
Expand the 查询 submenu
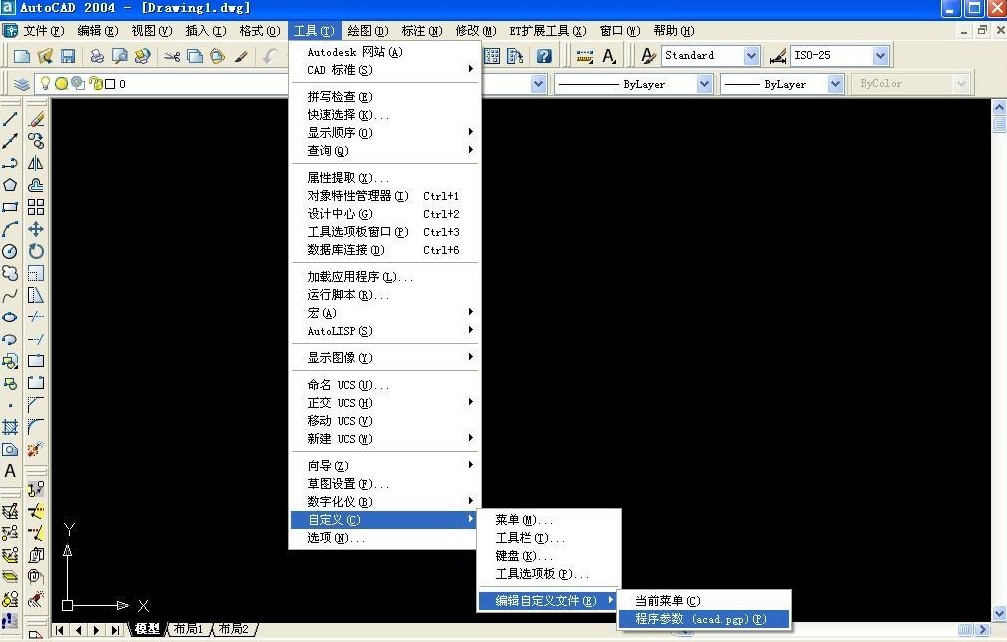385,150
